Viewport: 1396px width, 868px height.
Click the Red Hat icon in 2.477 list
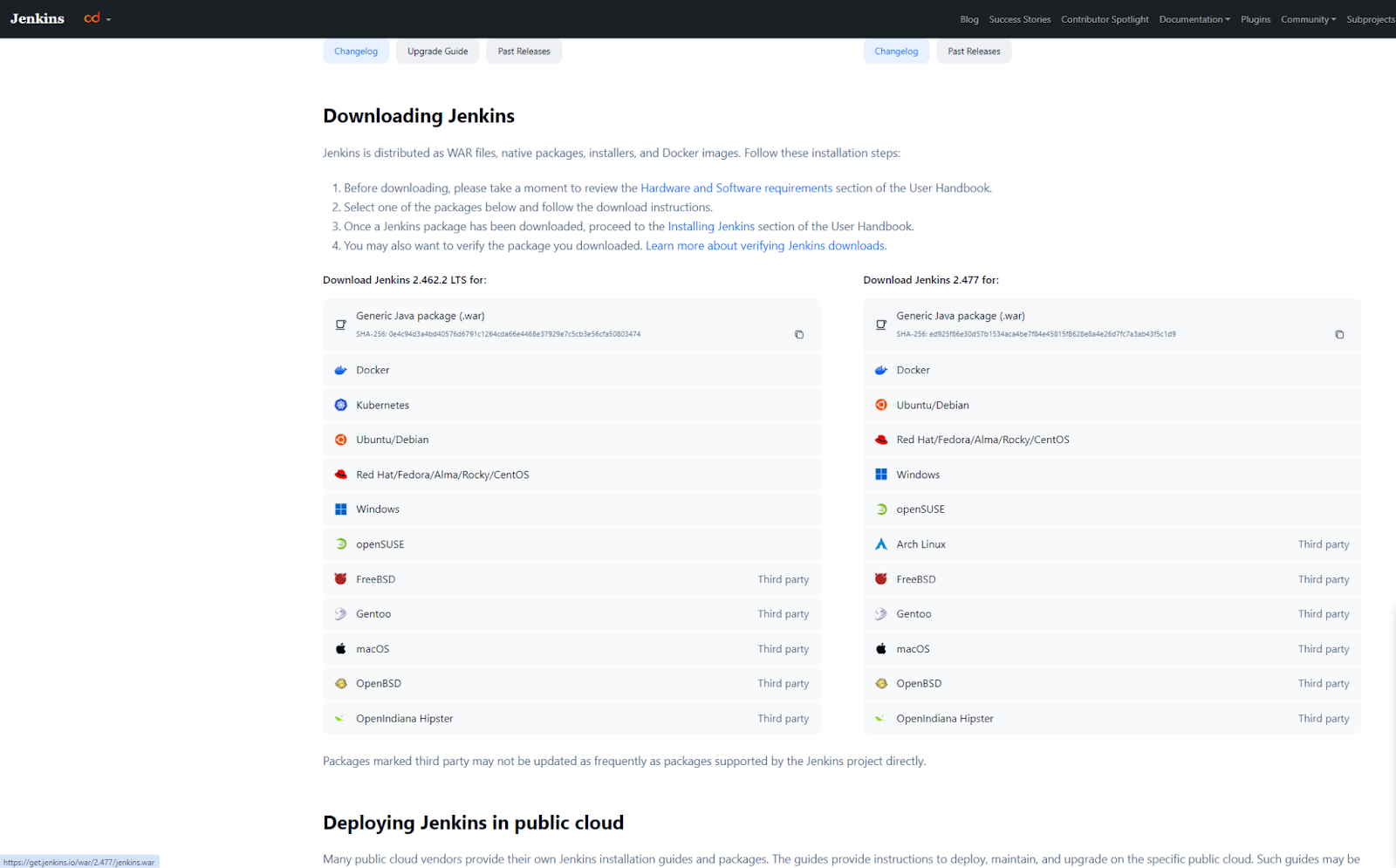[x=881, y=440]
